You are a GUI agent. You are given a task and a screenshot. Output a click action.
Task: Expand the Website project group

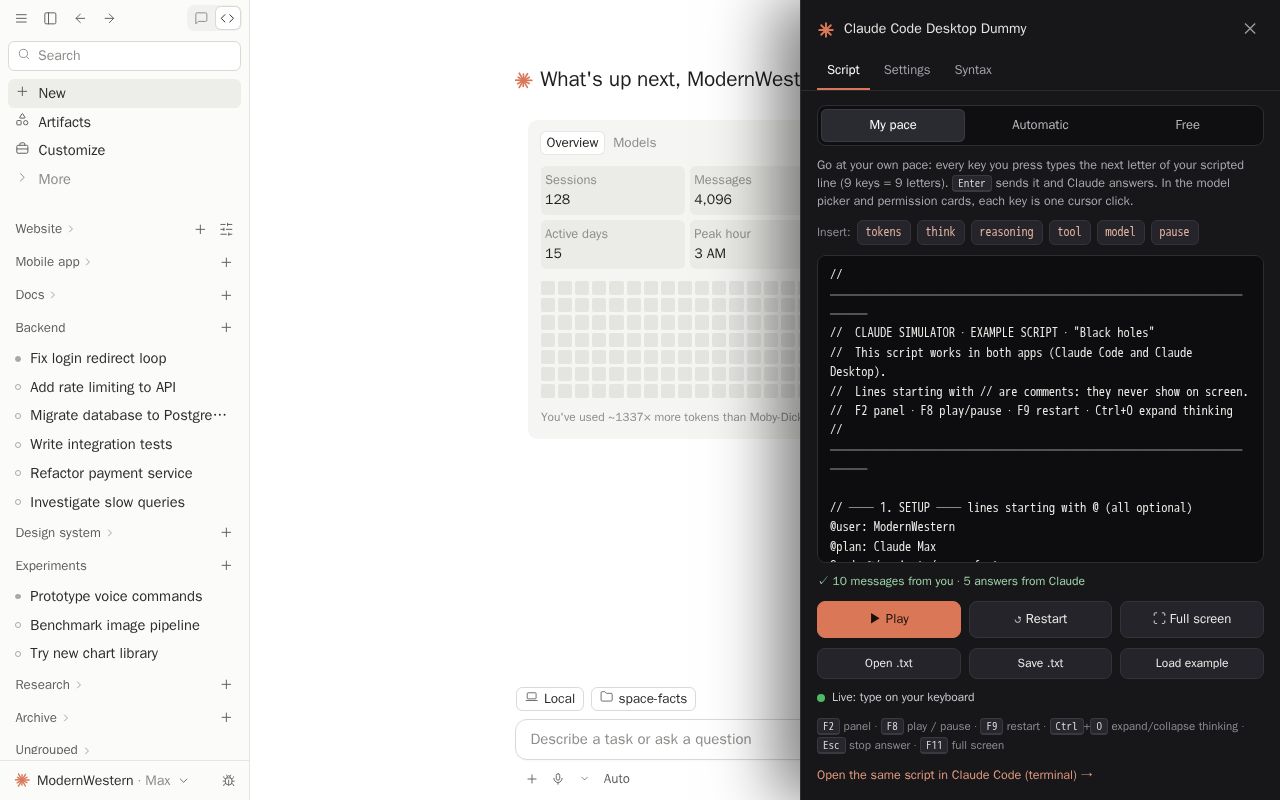45,229
